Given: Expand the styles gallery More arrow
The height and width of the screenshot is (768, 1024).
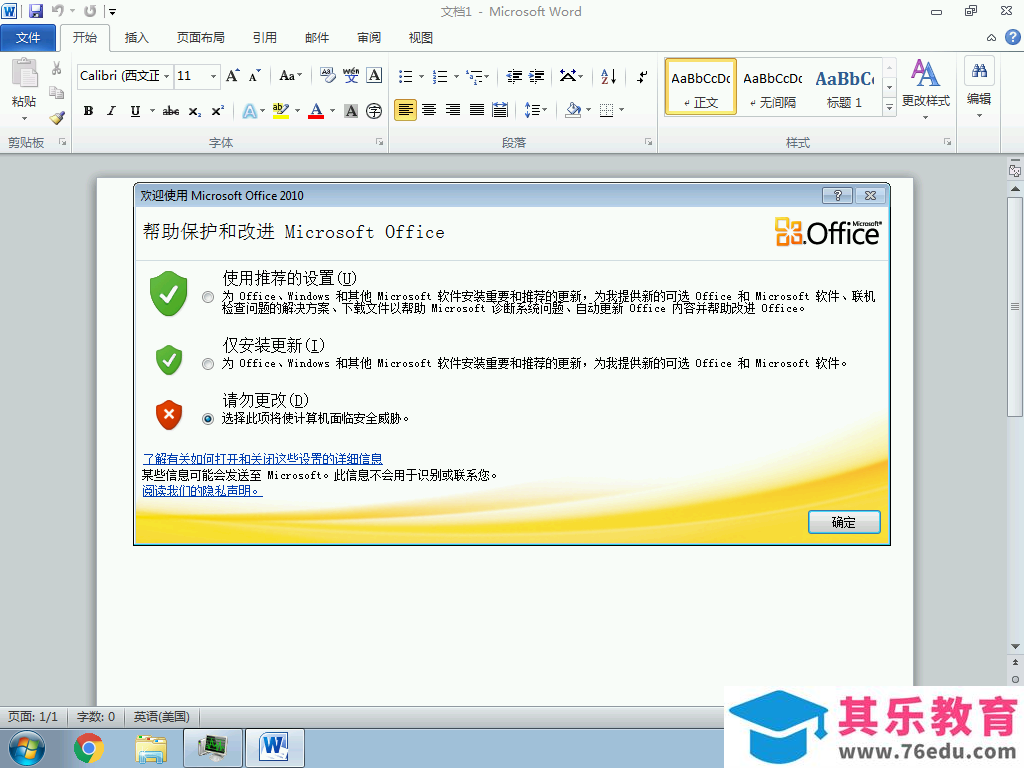Looking at the screenshot, I should click(889, 108).
